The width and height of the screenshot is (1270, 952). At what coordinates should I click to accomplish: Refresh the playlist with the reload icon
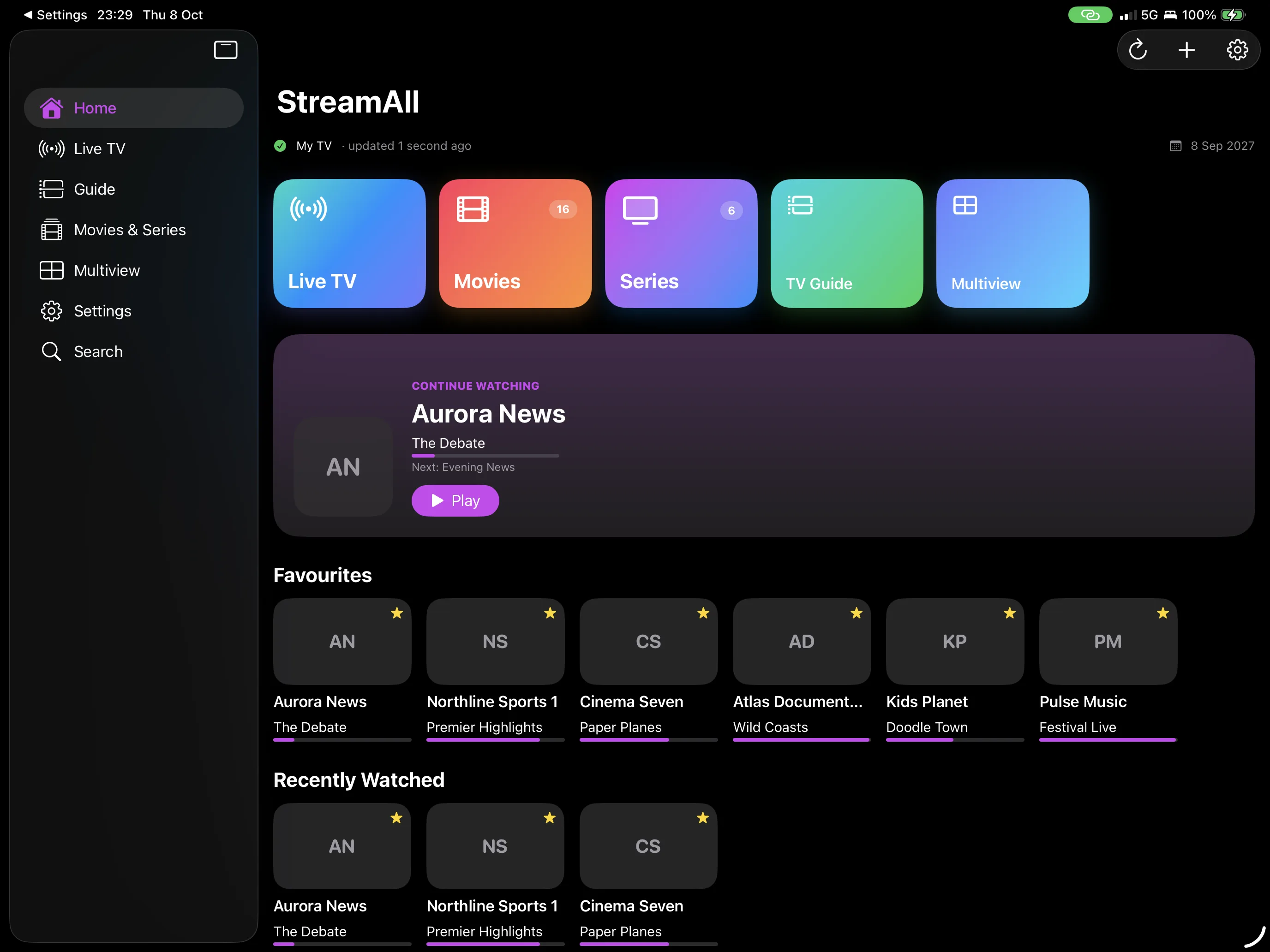(x=1138, y=50)
